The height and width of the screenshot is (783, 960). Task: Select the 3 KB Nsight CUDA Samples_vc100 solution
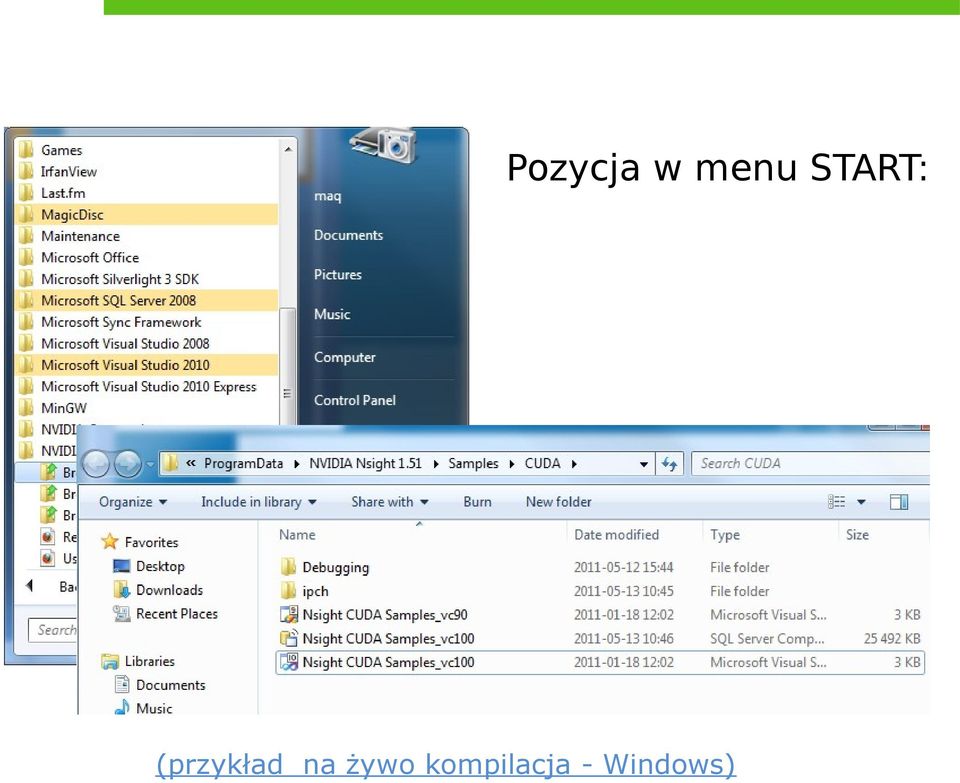coord(600,662)
